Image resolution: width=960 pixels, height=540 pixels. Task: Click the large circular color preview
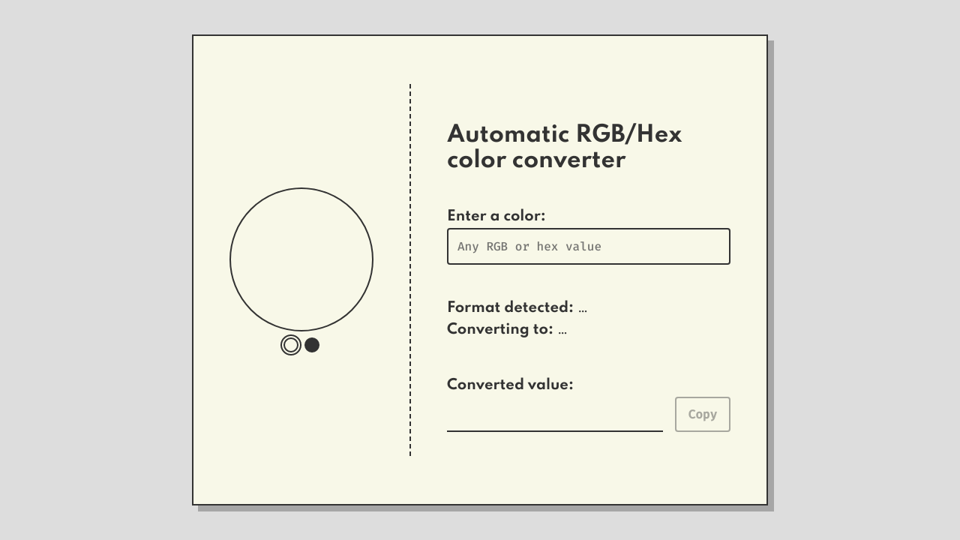(x=301, y=259)
